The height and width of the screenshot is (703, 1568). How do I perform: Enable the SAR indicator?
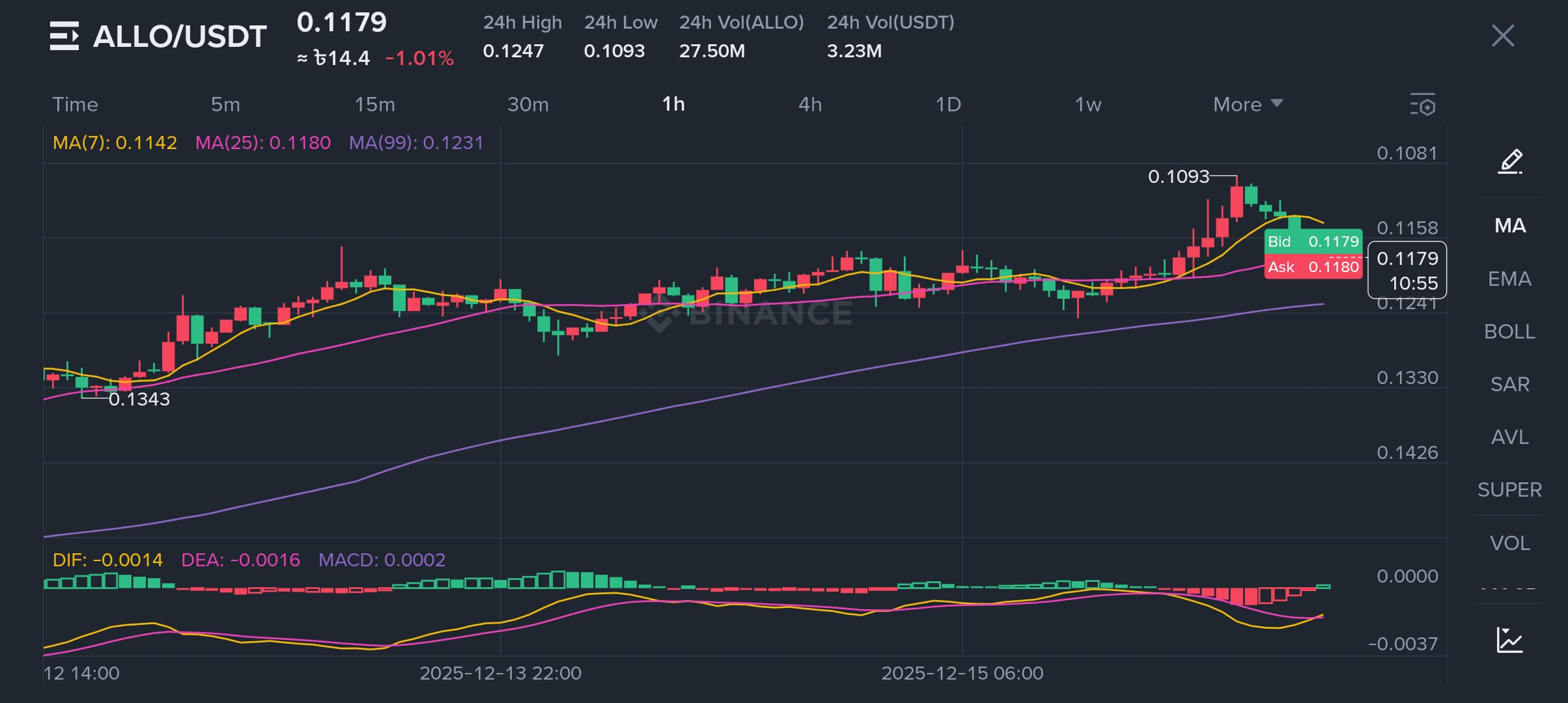click(x=1509, y=385)
